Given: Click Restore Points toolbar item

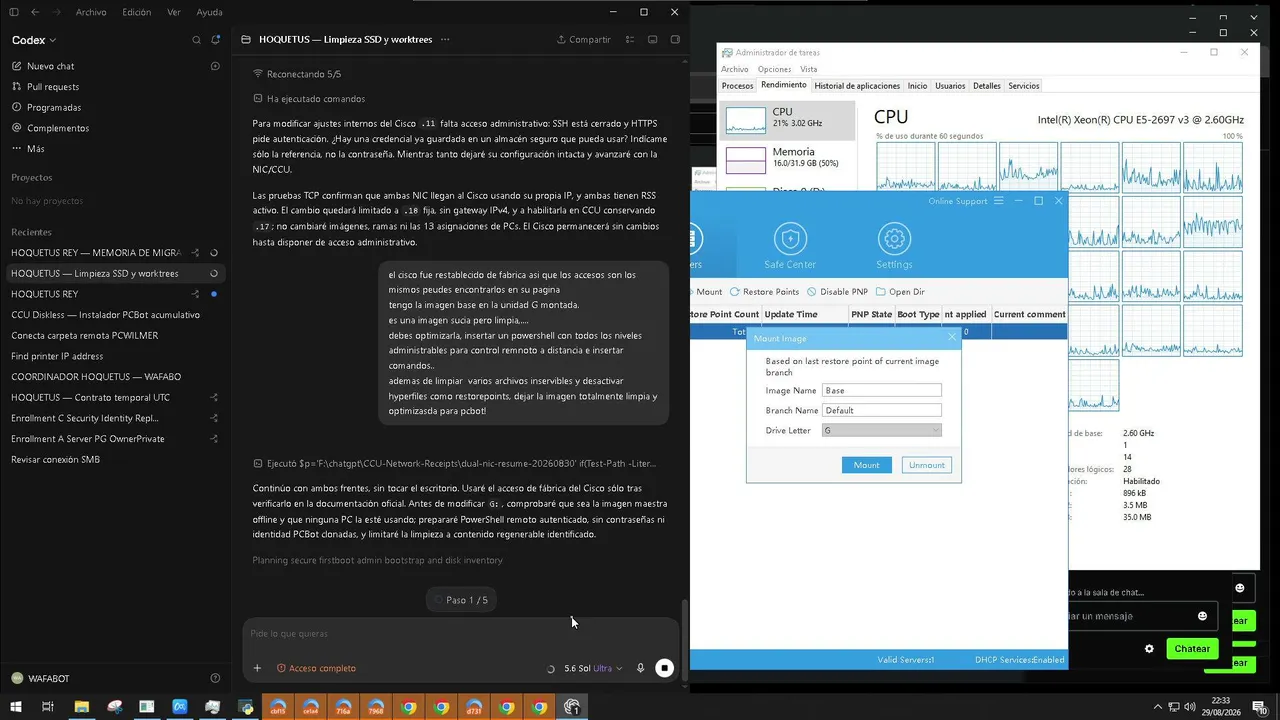Looking at the screenshot, I should coord(765,292).
